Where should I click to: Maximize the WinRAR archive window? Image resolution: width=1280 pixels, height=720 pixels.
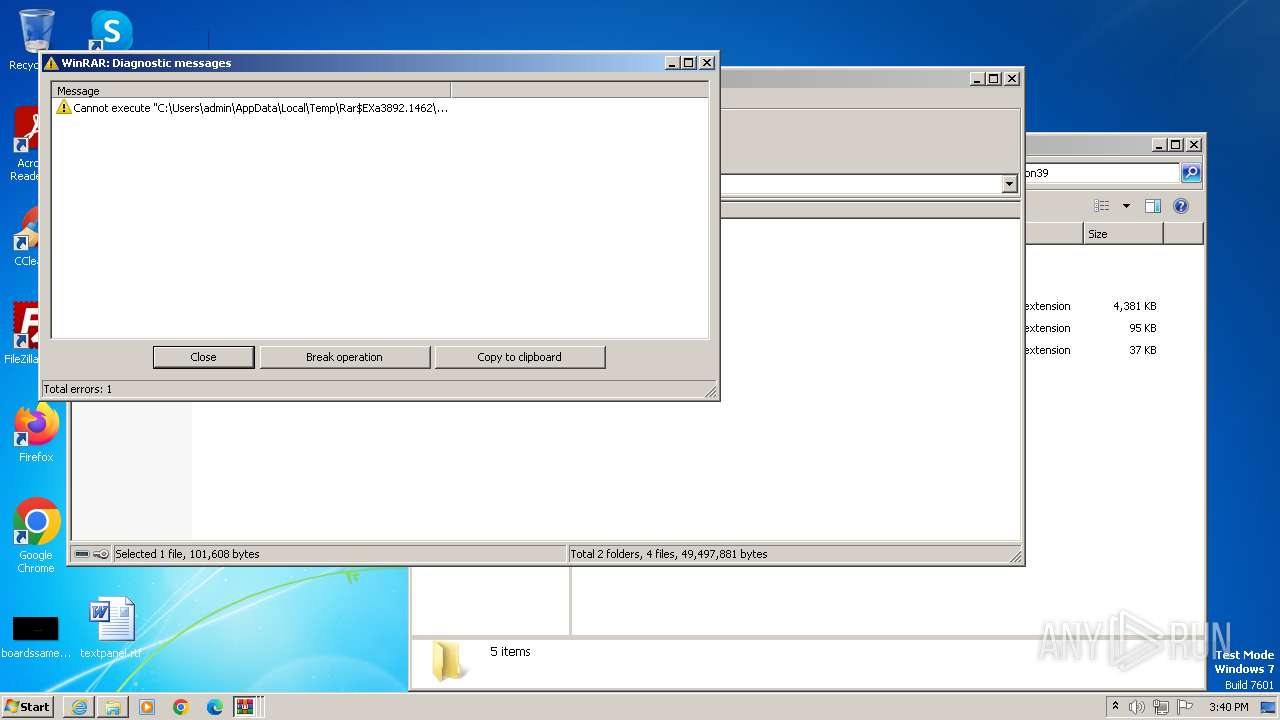(994, 78)
